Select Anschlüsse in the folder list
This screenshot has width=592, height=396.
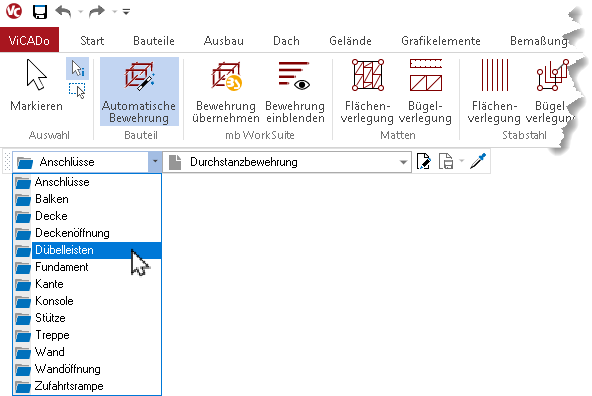tap(87, 182)
